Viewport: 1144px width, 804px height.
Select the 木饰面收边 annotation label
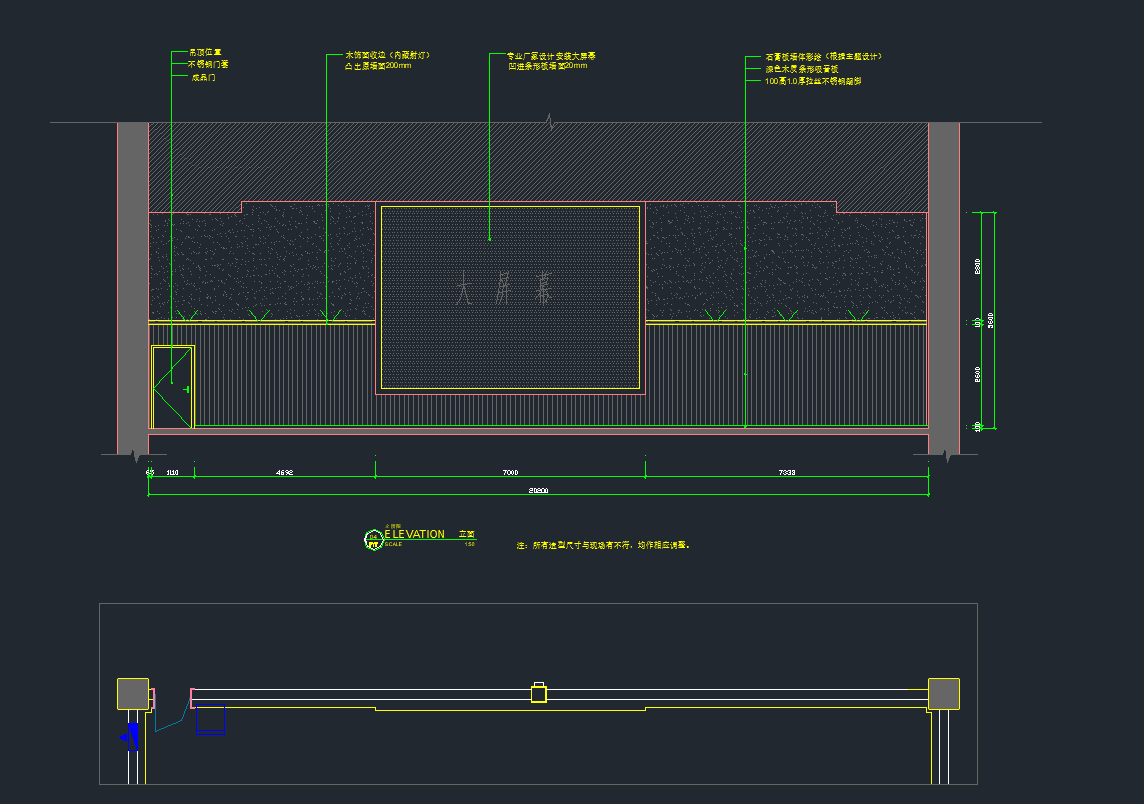tap(387, 55)
